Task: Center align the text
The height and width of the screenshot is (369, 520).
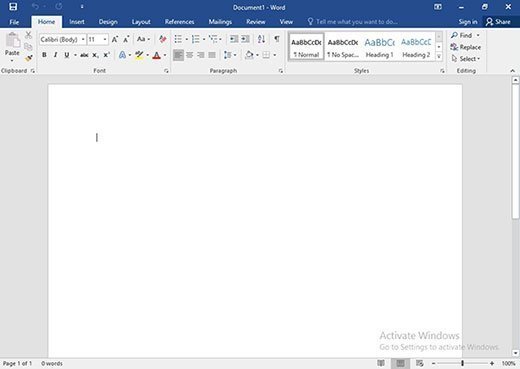Action: 190,55
